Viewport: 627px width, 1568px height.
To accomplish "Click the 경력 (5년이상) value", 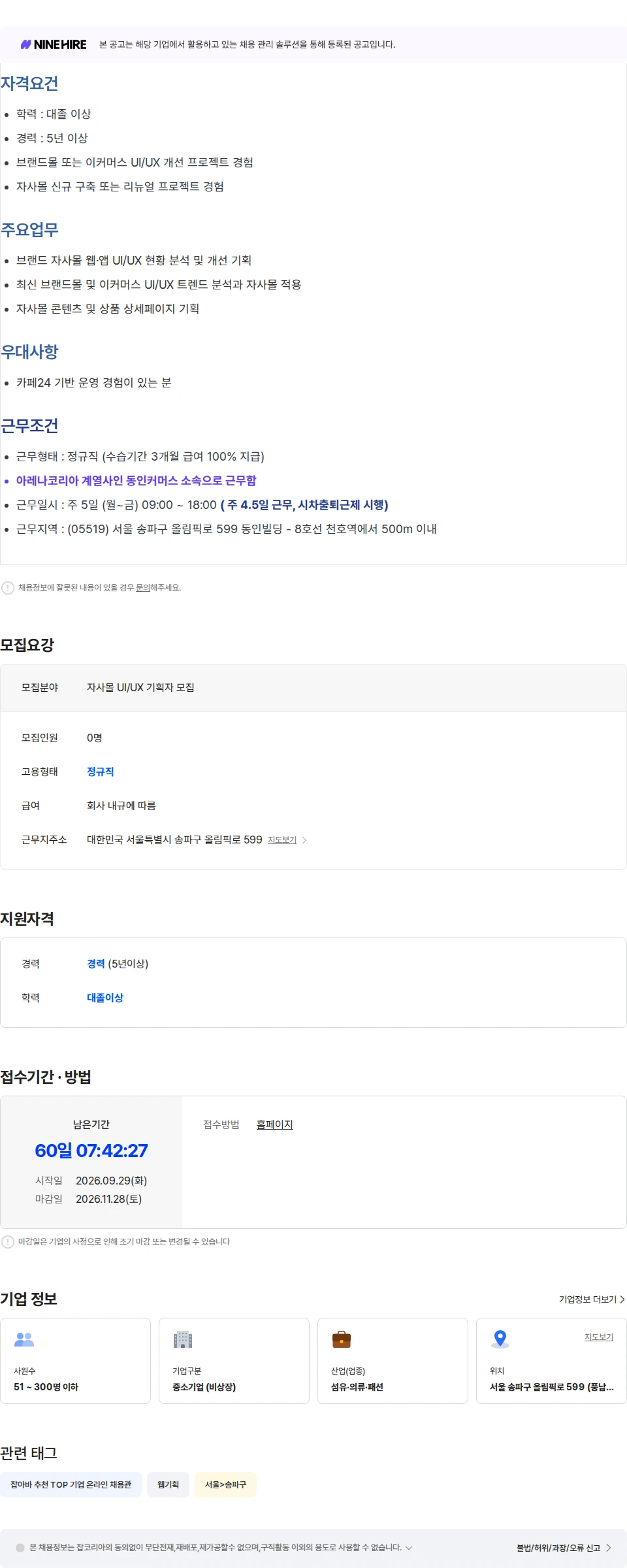I will 118,964.
